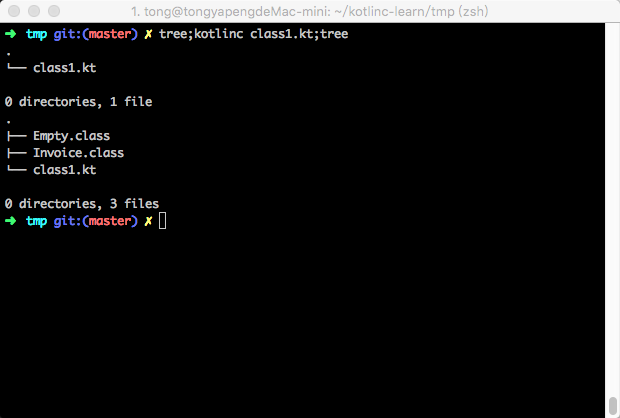Click Invoice.class in the tree output
The image size is (620, 418).
coord(79,153)
